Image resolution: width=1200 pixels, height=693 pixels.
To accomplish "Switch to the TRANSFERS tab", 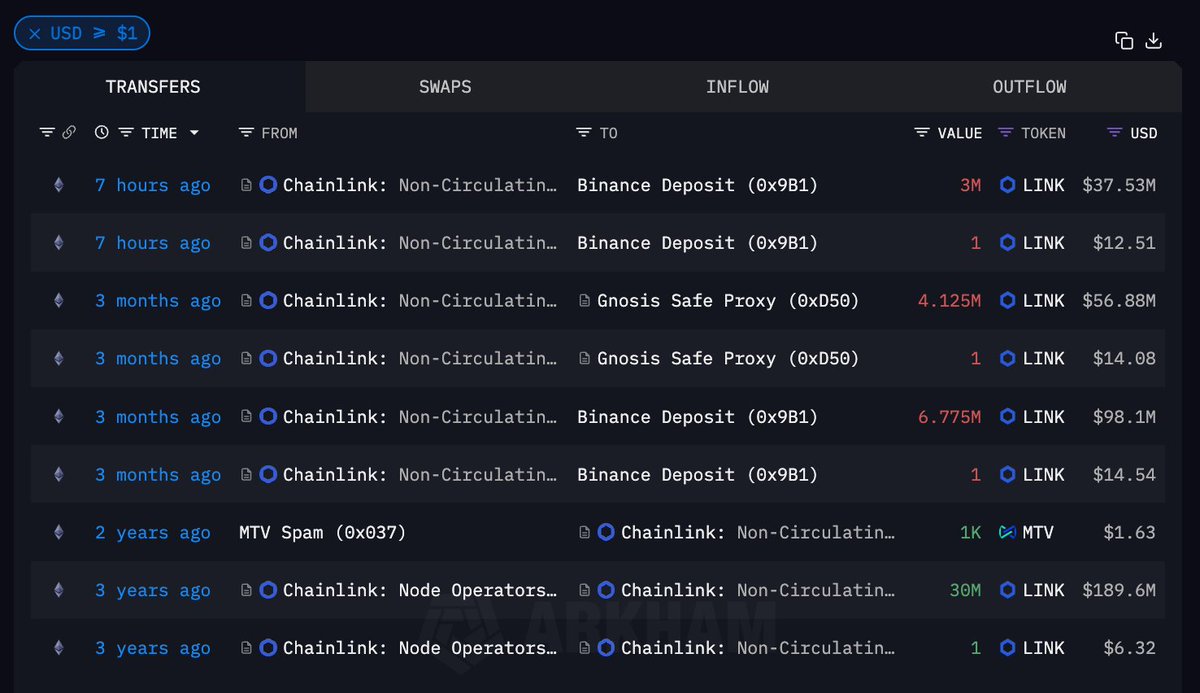I will 153,87.
